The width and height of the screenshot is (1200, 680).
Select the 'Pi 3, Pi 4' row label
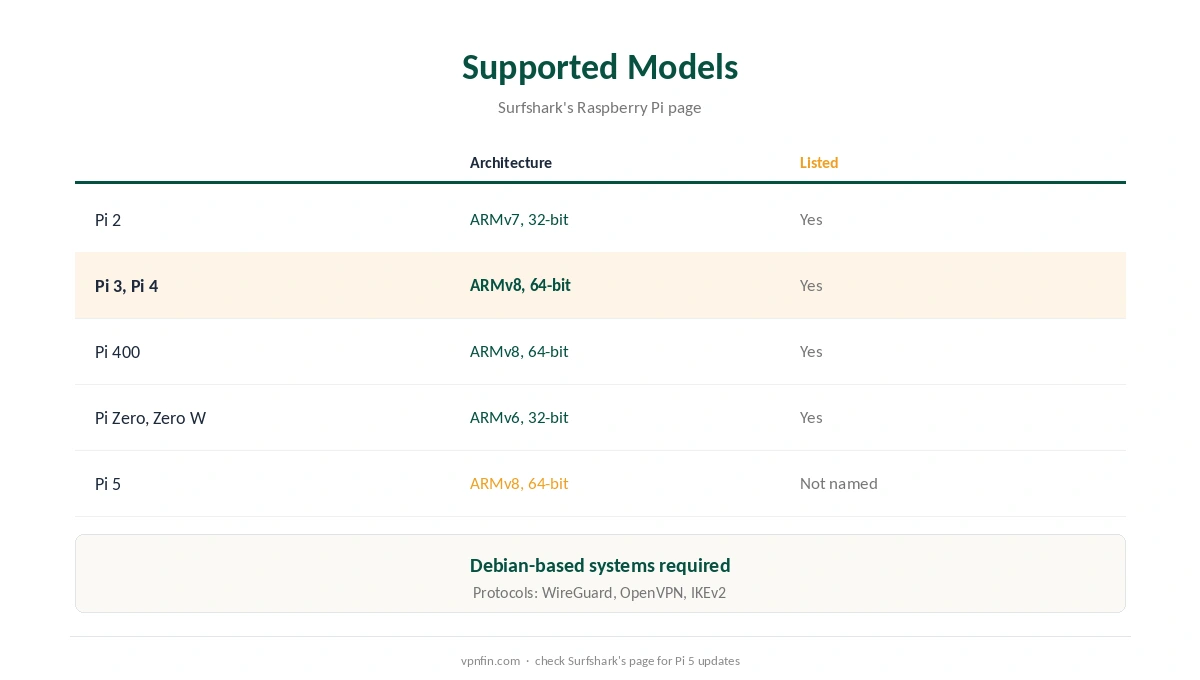127,286
